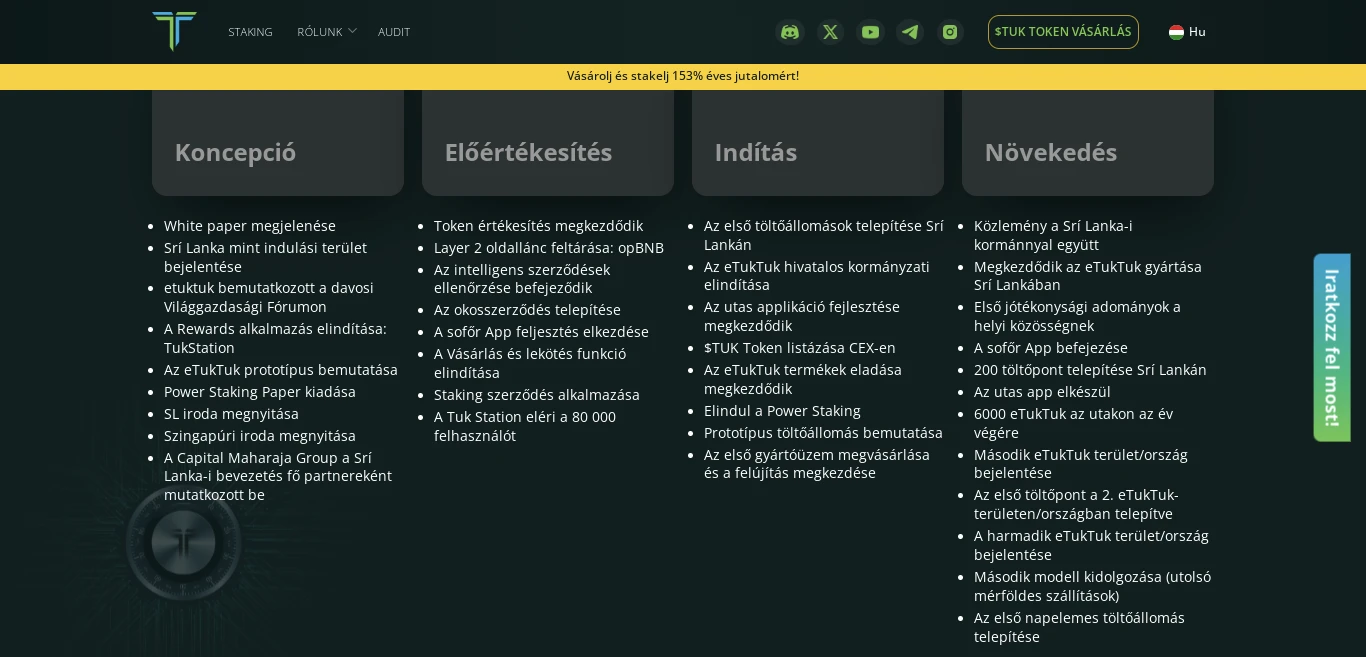
Task: Click 'Az eTukTuk prototípus bemutatása' text
Action: tap(281, 370)
